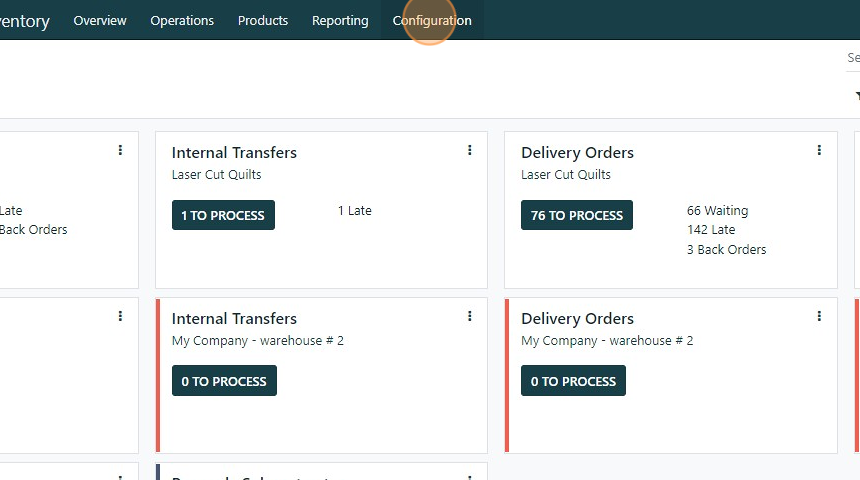Open the Overview menu
Viewport: 860px width, 480px height.
pyautogui.click(x=100, y=20)
